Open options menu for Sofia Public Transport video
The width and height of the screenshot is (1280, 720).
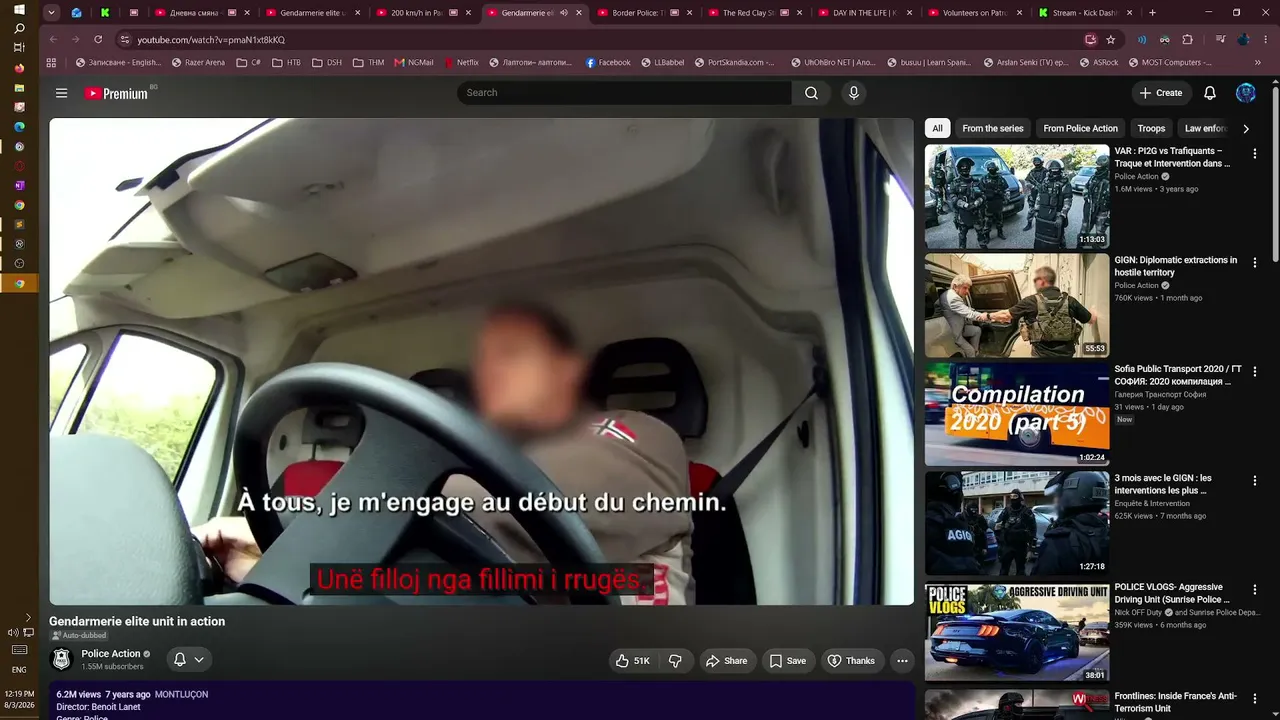tap(1254, 372)
